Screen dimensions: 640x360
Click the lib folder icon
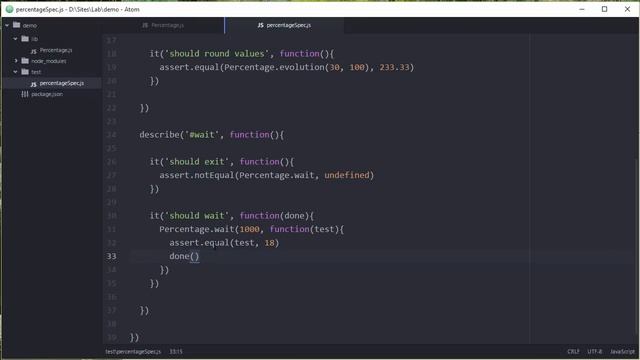coord(25,39)
